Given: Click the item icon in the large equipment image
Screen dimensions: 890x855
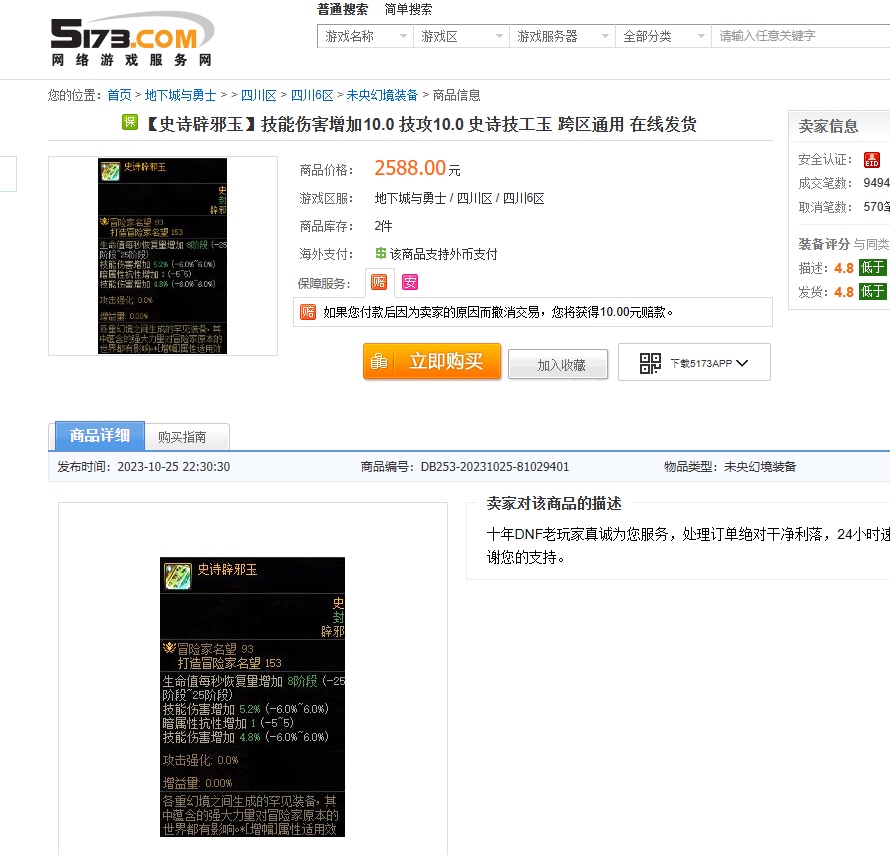Looking at the screenshot, I should point(178,575).
